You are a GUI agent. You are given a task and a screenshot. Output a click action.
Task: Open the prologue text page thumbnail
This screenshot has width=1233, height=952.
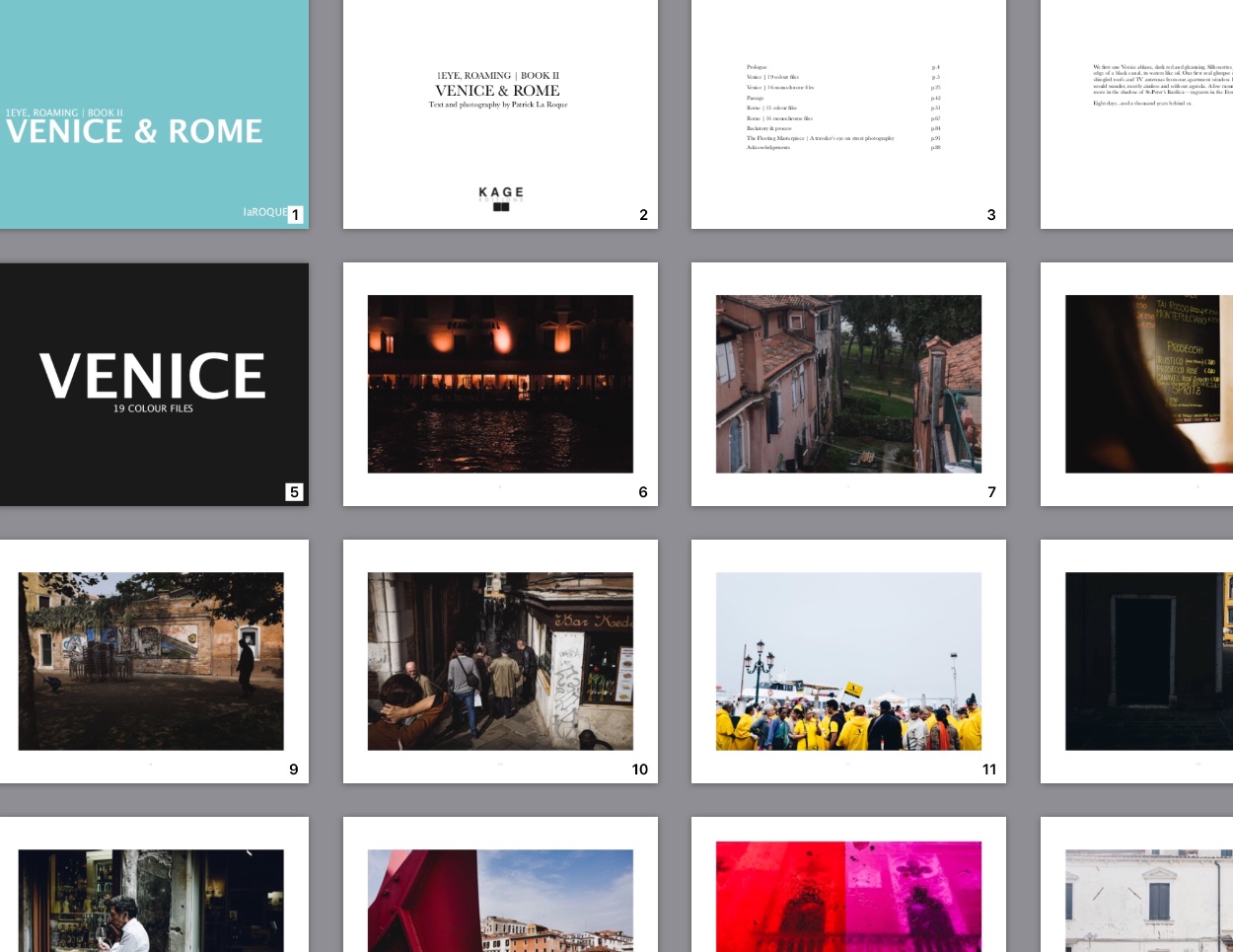click(x=1136, y=113)
